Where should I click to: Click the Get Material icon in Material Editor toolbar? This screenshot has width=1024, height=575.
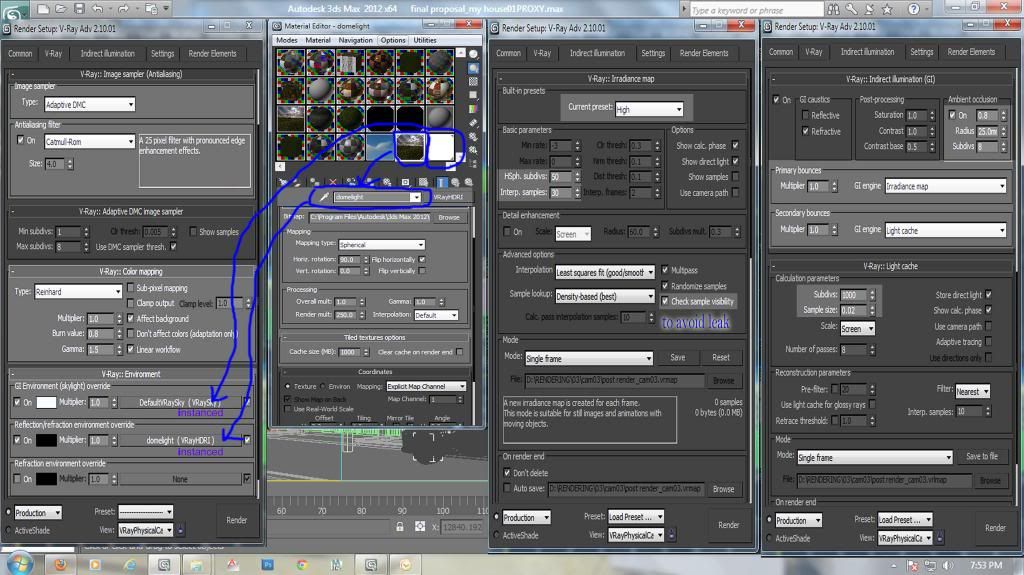pos(283,182)
